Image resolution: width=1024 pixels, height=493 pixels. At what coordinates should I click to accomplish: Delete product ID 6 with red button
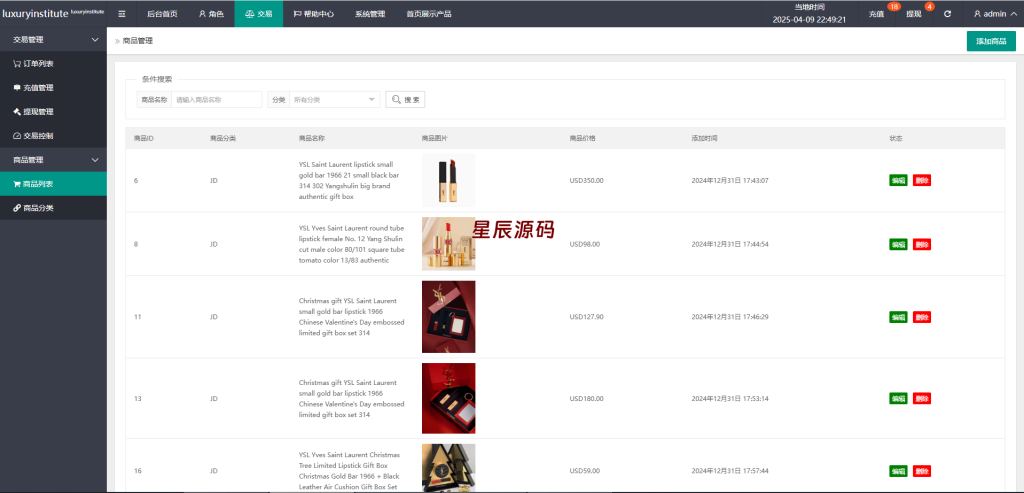[921, 180]
